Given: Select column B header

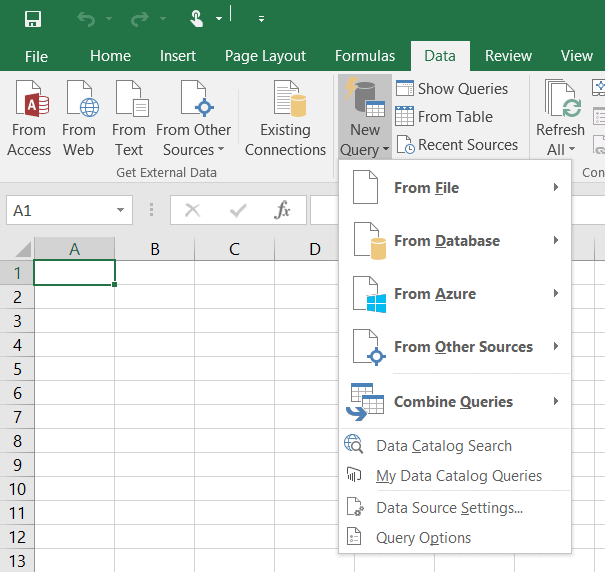Looking at the screenshot, I should pos(155,249).
